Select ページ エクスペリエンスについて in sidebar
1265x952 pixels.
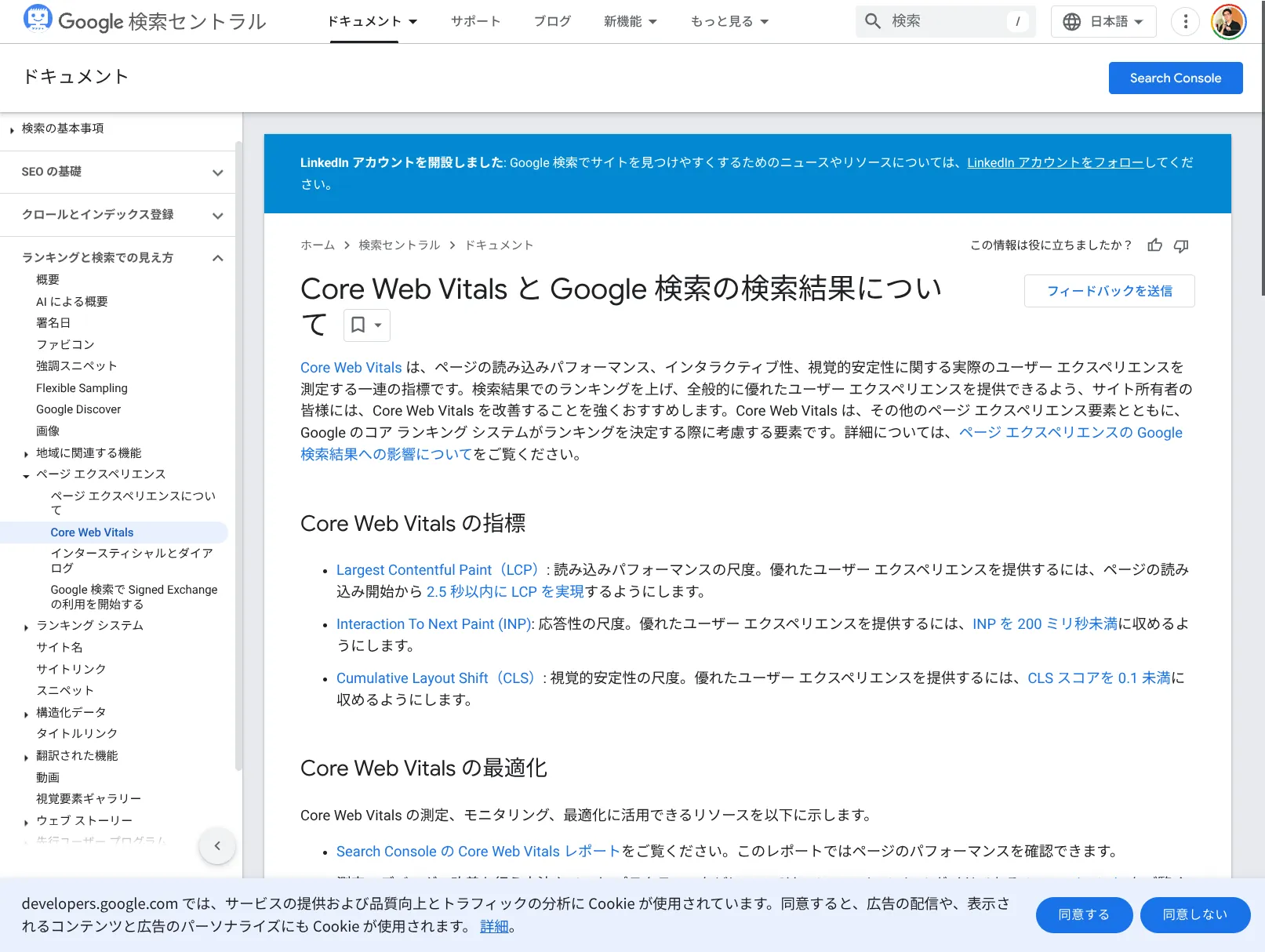(133, 503)
